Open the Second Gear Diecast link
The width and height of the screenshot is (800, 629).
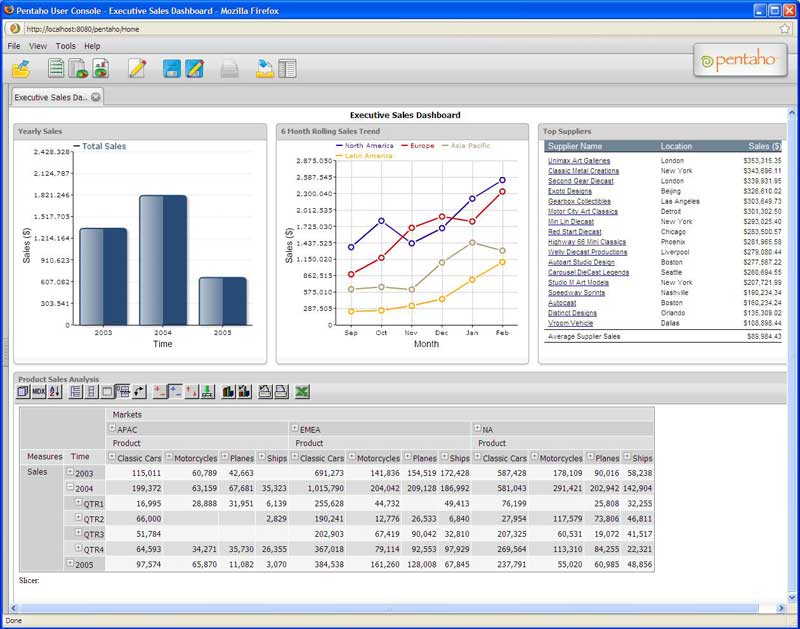(581, 181)
